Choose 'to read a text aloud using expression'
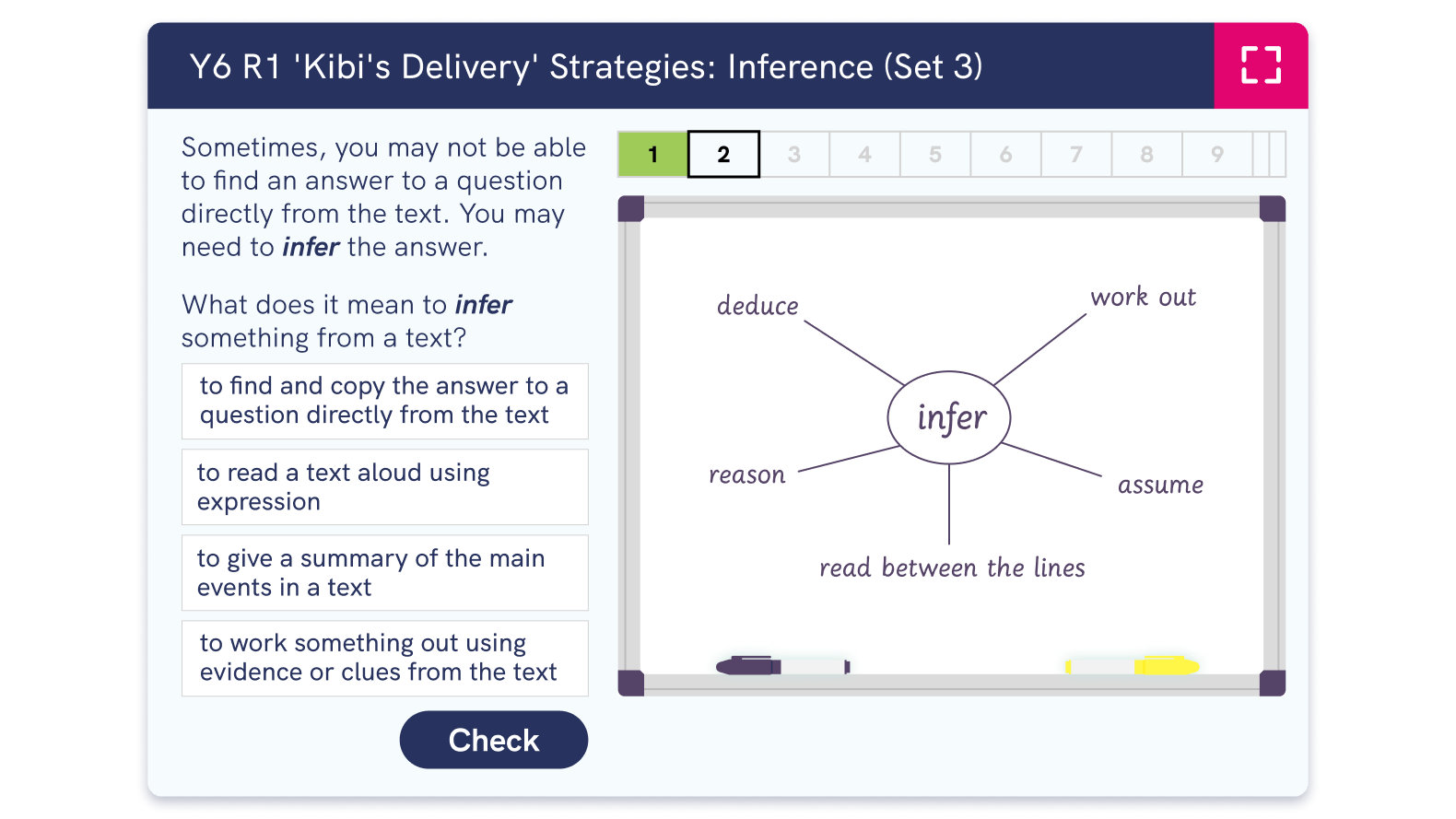 click(384, 486)
